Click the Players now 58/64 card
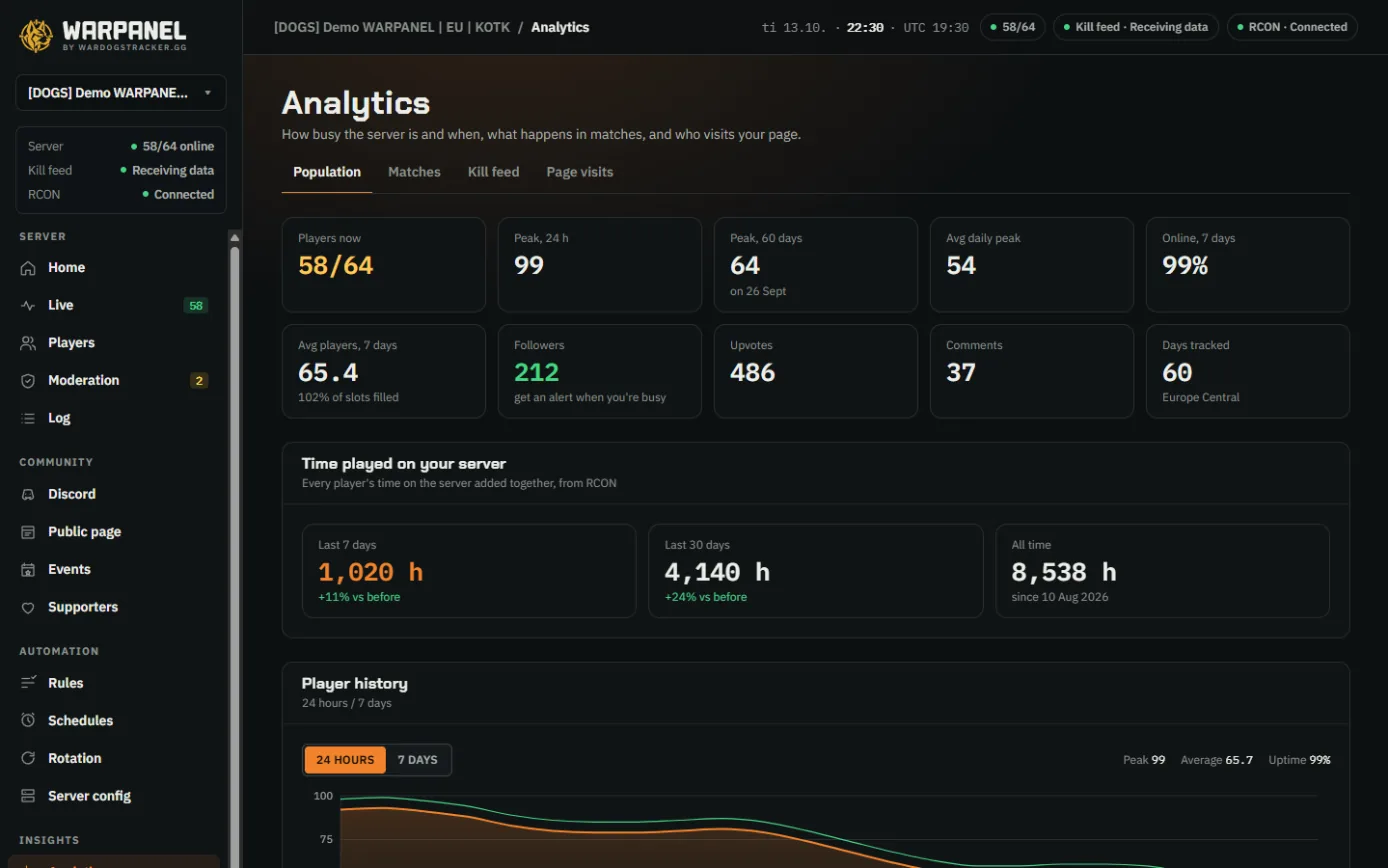 [384, 265]
